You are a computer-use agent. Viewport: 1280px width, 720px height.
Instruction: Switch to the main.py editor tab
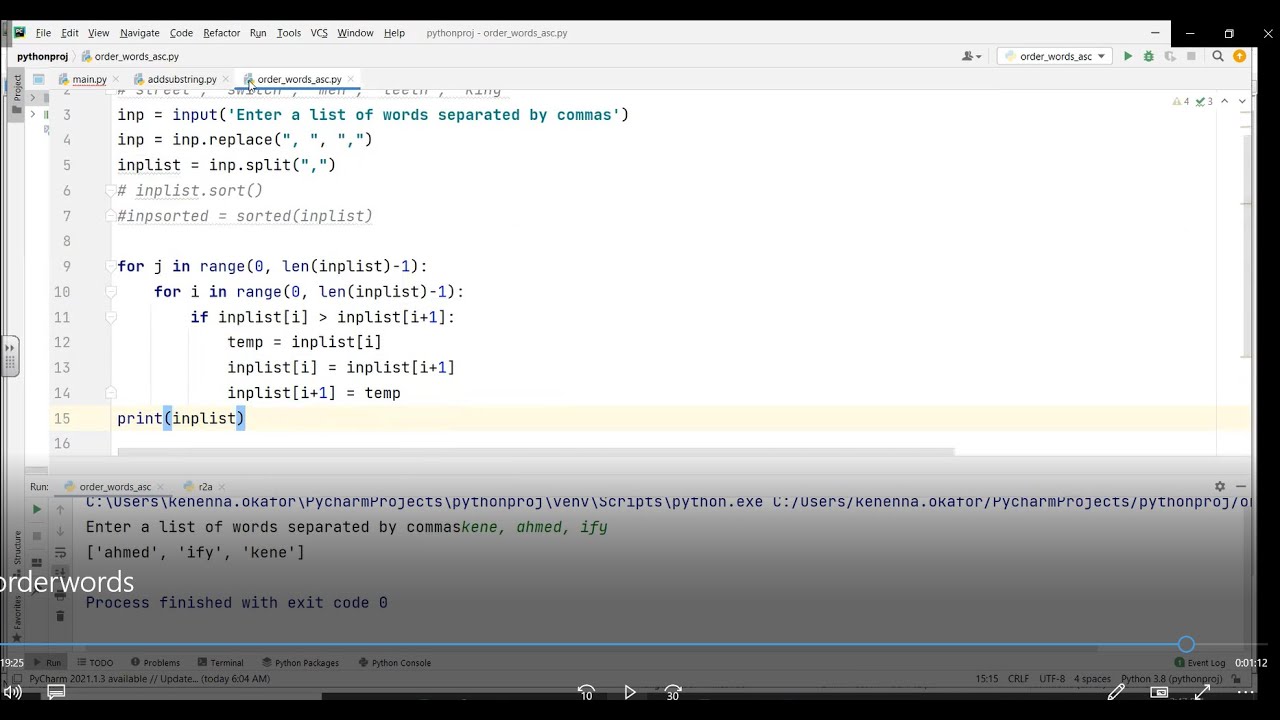pos(89,79)
